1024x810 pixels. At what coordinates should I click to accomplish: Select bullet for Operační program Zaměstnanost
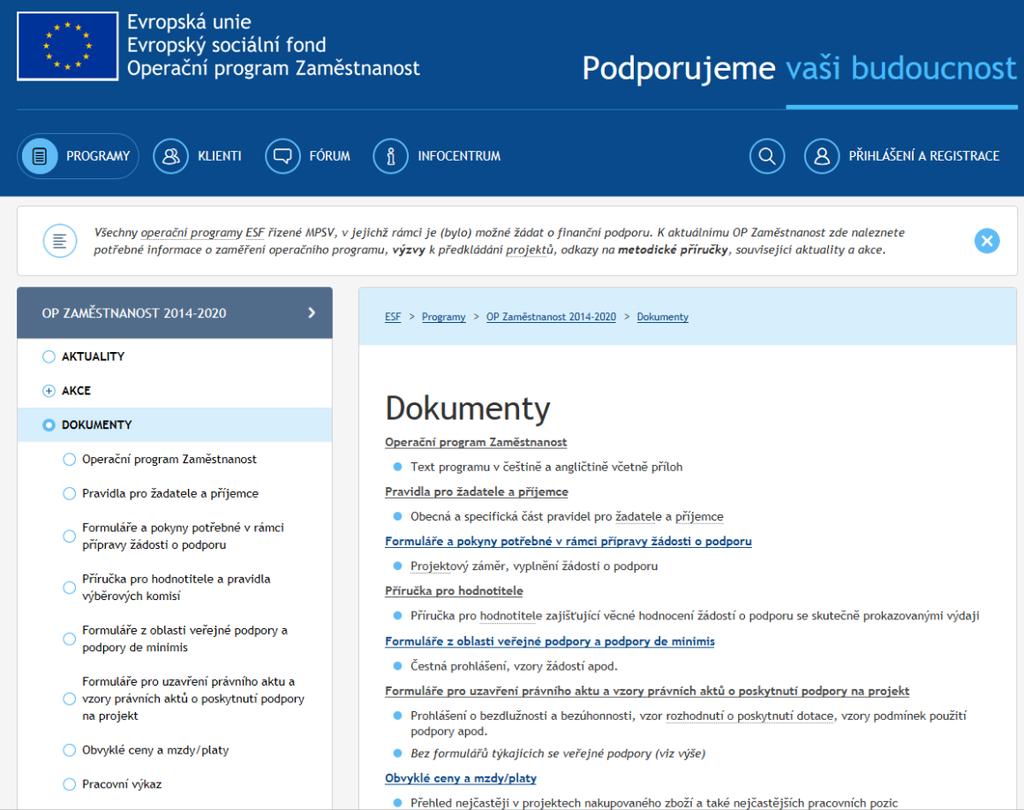coord(69,459)
